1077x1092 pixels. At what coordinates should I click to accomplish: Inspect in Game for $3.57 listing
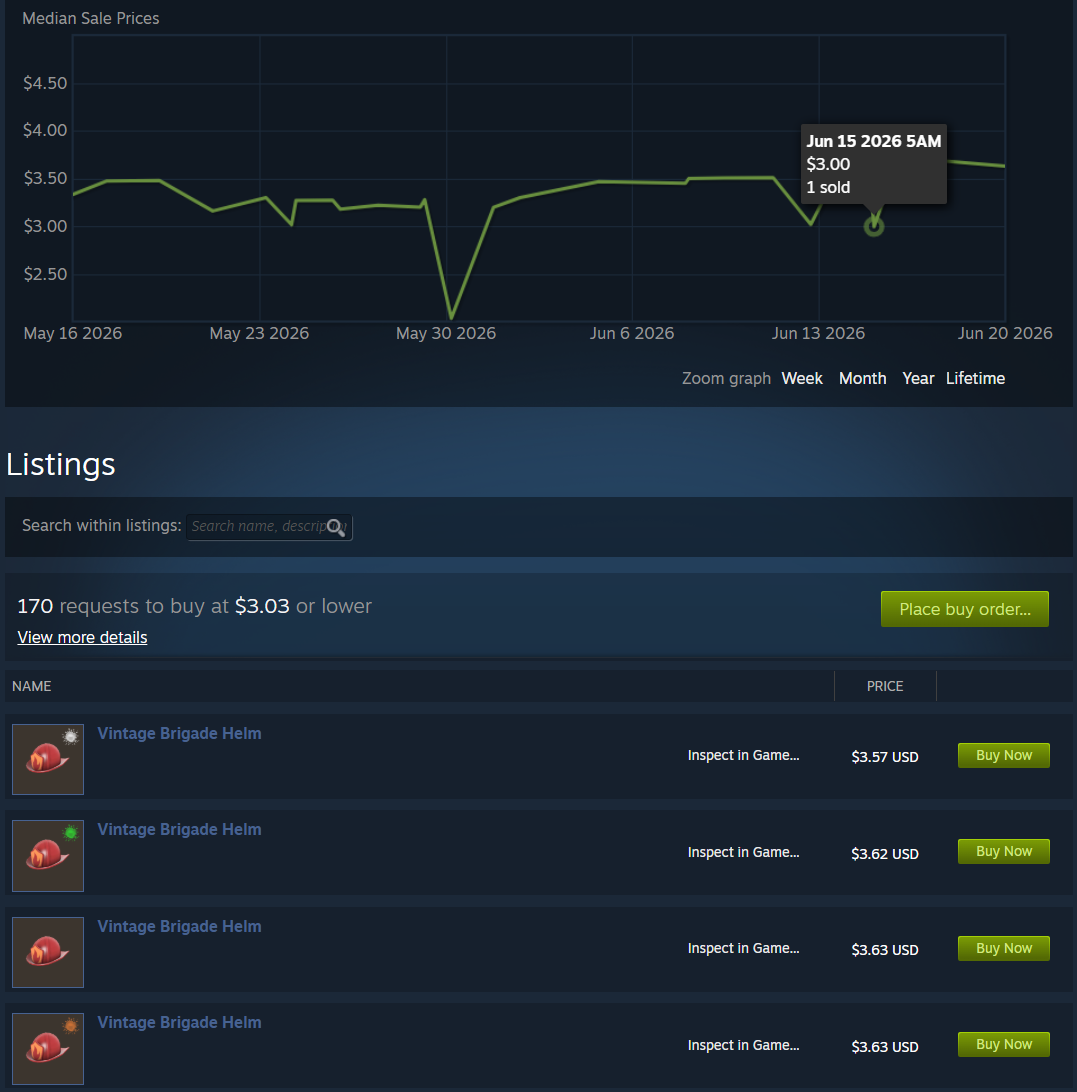743,755
